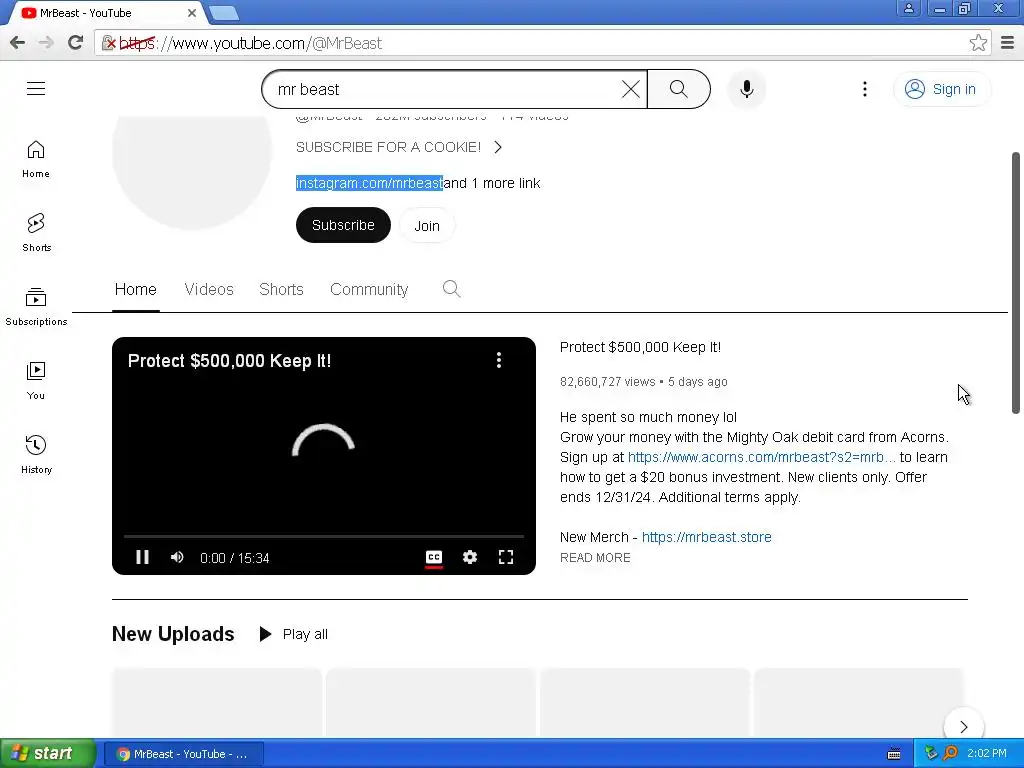1024x768 pixels.
Task: Go back in the browser
Action: pyautogui.click(x=18, y=43)
